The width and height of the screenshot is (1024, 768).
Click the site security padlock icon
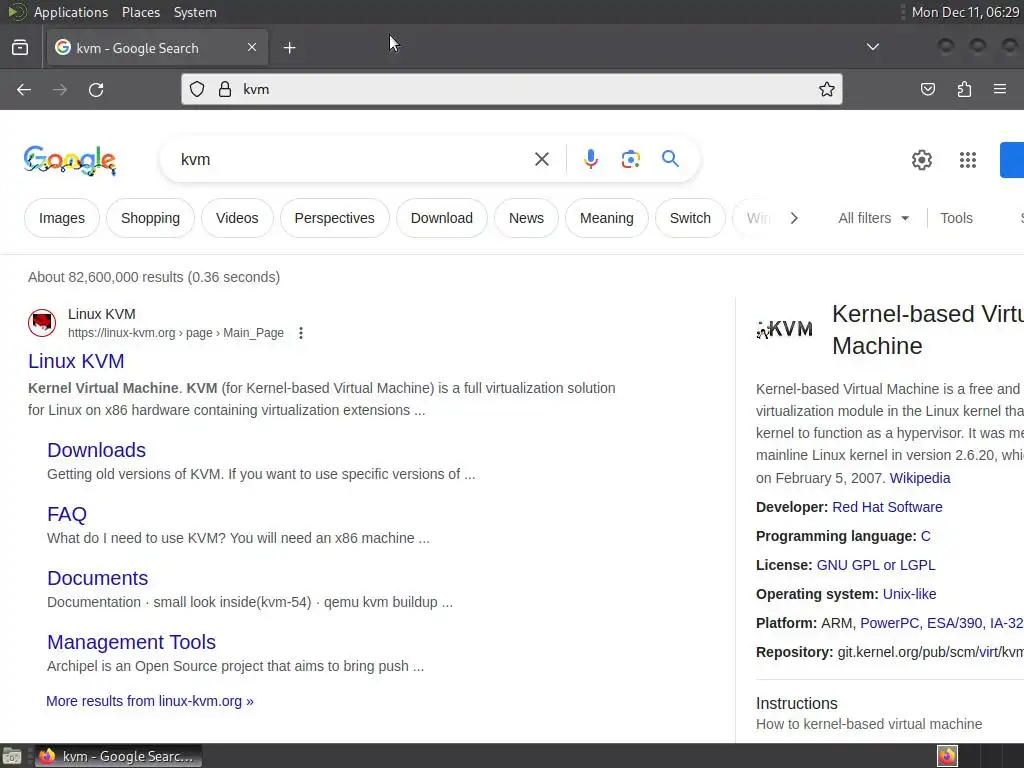click(225, 89)
